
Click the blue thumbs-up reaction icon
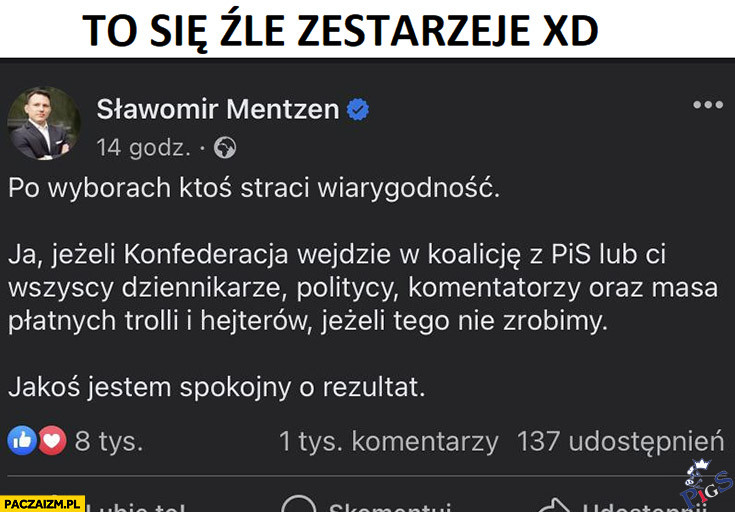22,440
